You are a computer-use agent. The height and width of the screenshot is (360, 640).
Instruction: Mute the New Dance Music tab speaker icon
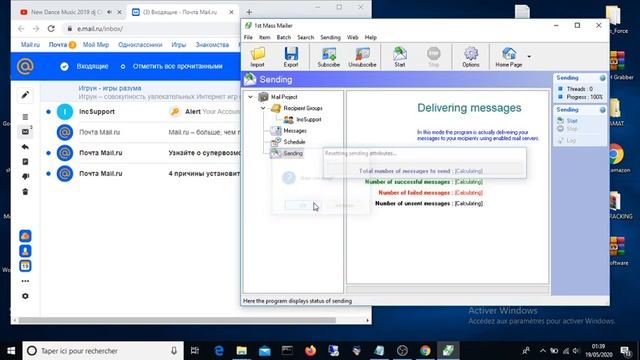(x=109, y=12)
